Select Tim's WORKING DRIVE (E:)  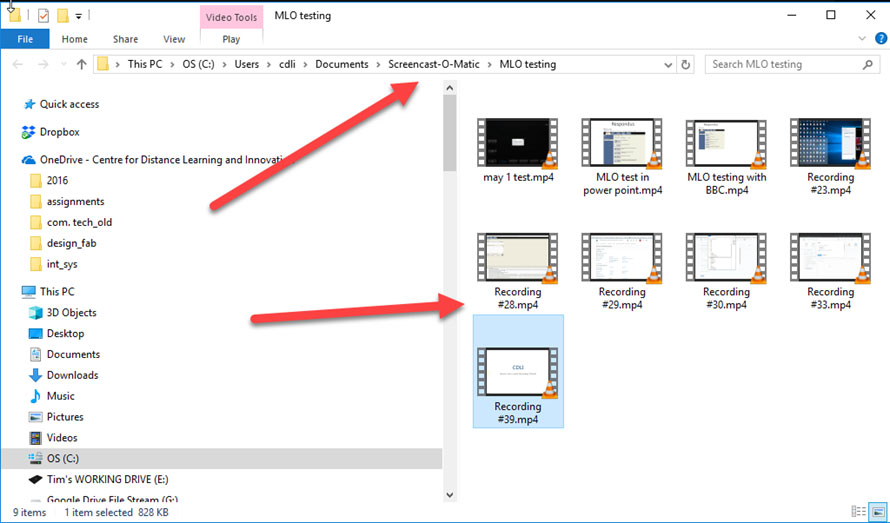pos(99,479)
